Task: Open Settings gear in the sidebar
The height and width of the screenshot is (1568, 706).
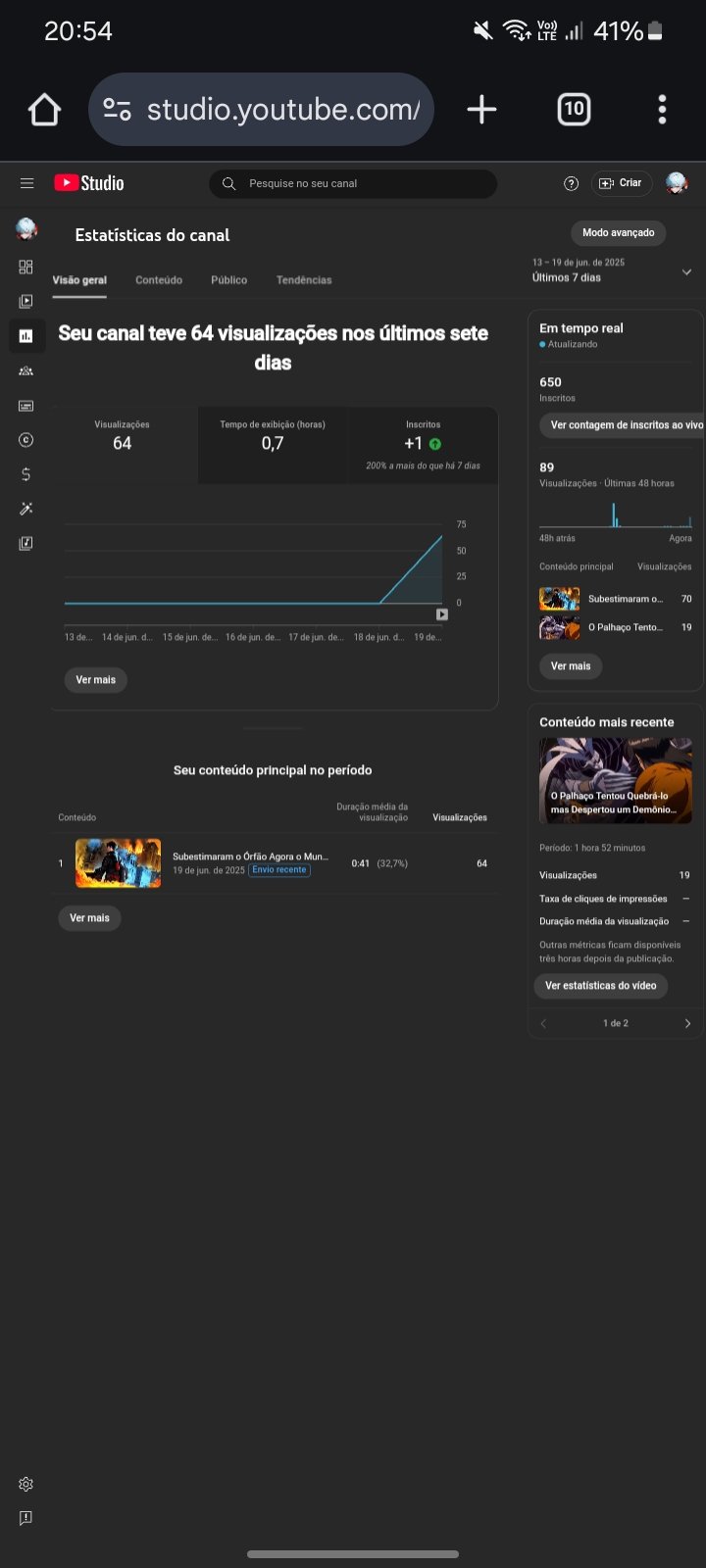Action: pos(26,1484)
